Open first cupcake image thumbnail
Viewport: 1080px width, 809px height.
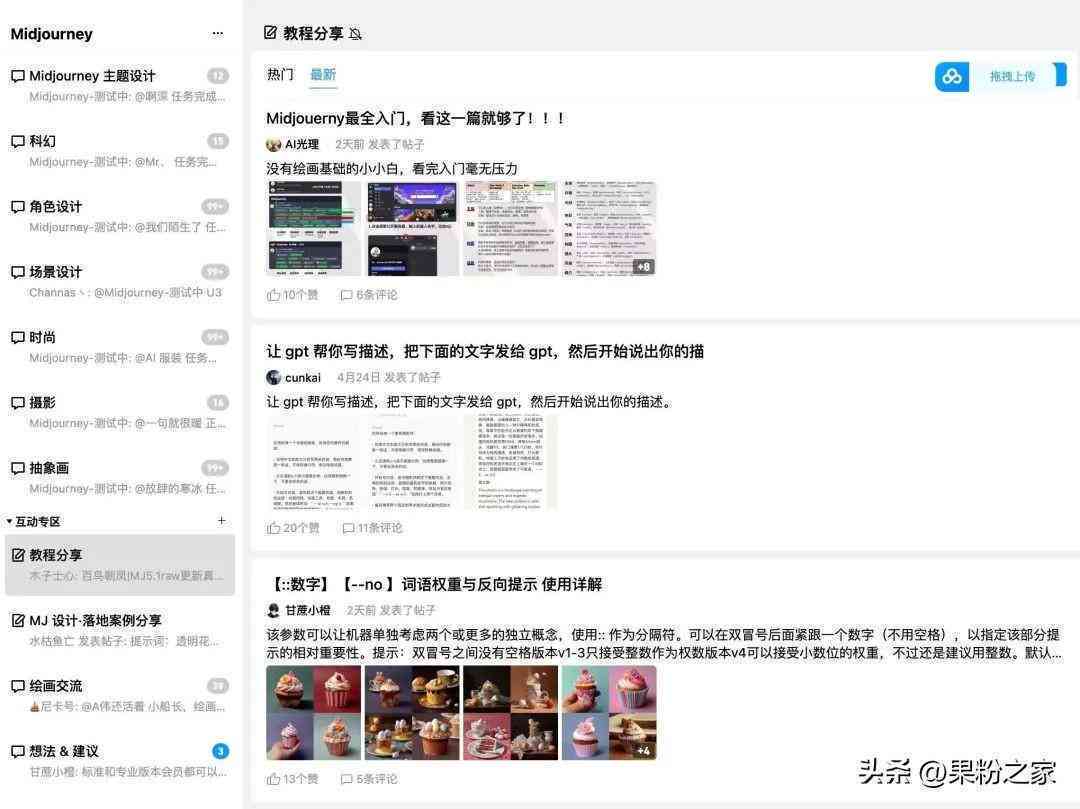click(313, 713)
